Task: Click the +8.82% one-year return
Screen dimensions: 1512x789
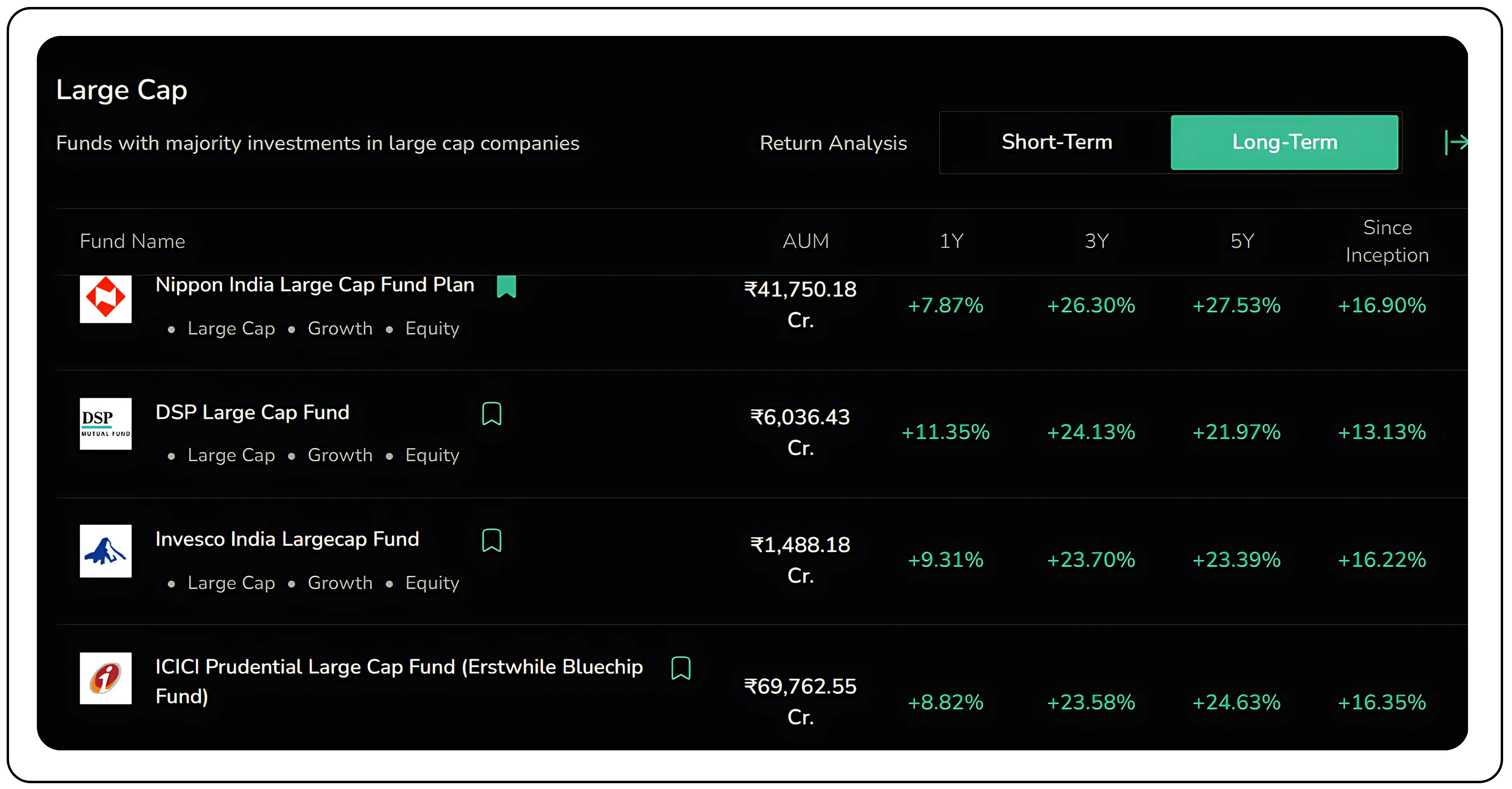Action: pos(945,702)
